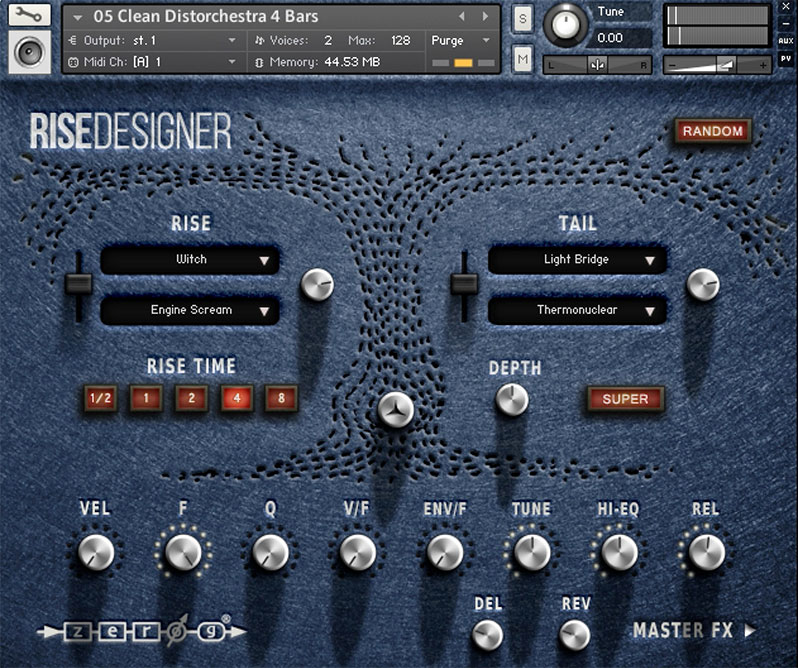Click the RISEDESIGNER title logo
Image resolution: width=798 pixels, height=668 pixels.
tap(131, 131)
